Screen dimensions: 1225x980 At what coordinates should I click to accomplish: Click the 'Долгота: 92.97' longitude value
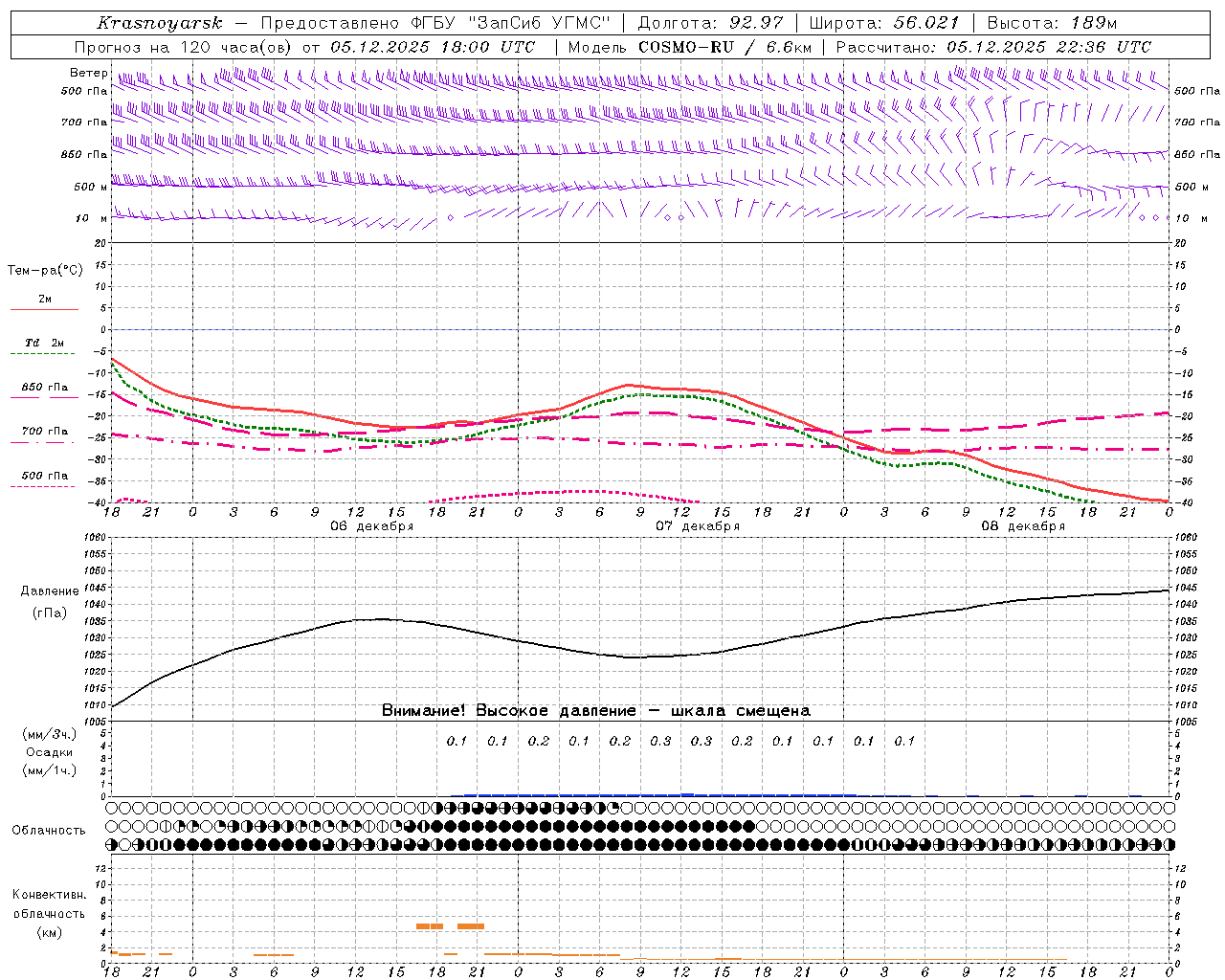click(x=710, y=23)
